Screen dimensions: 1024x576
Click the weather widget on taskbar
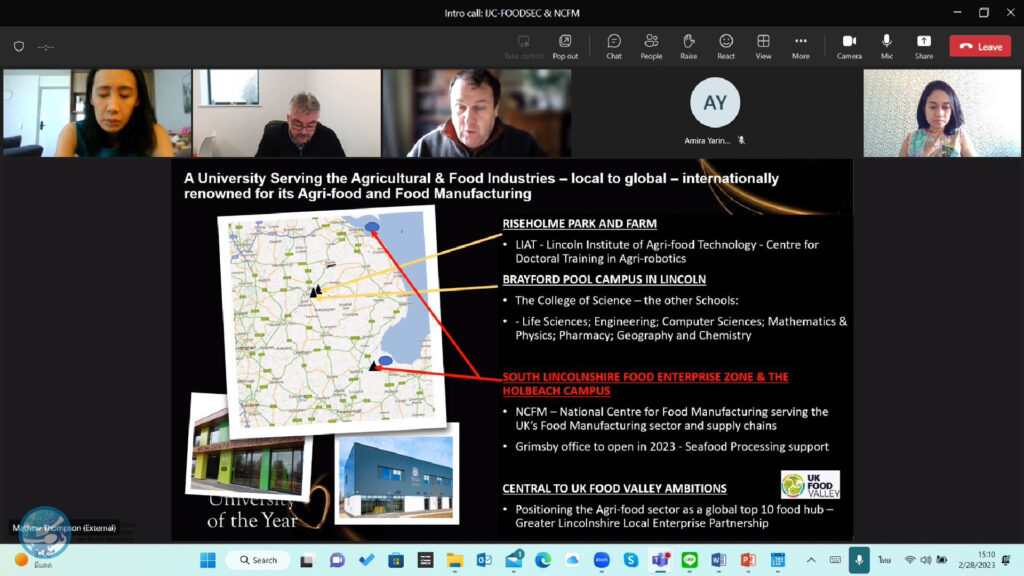click(31, 560)
